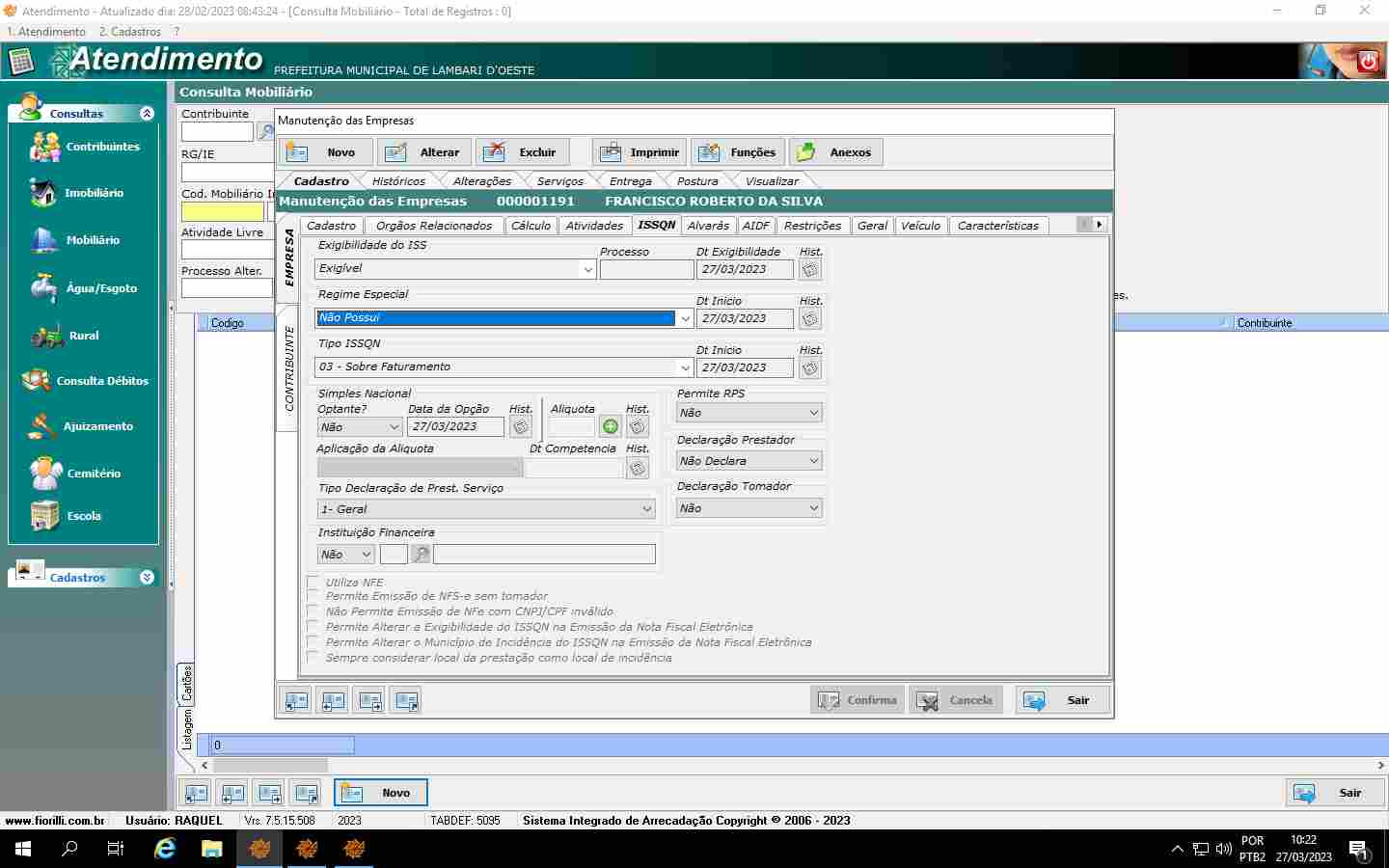
Task: Open the Anexos toolbar button
Action: (835, 152)
